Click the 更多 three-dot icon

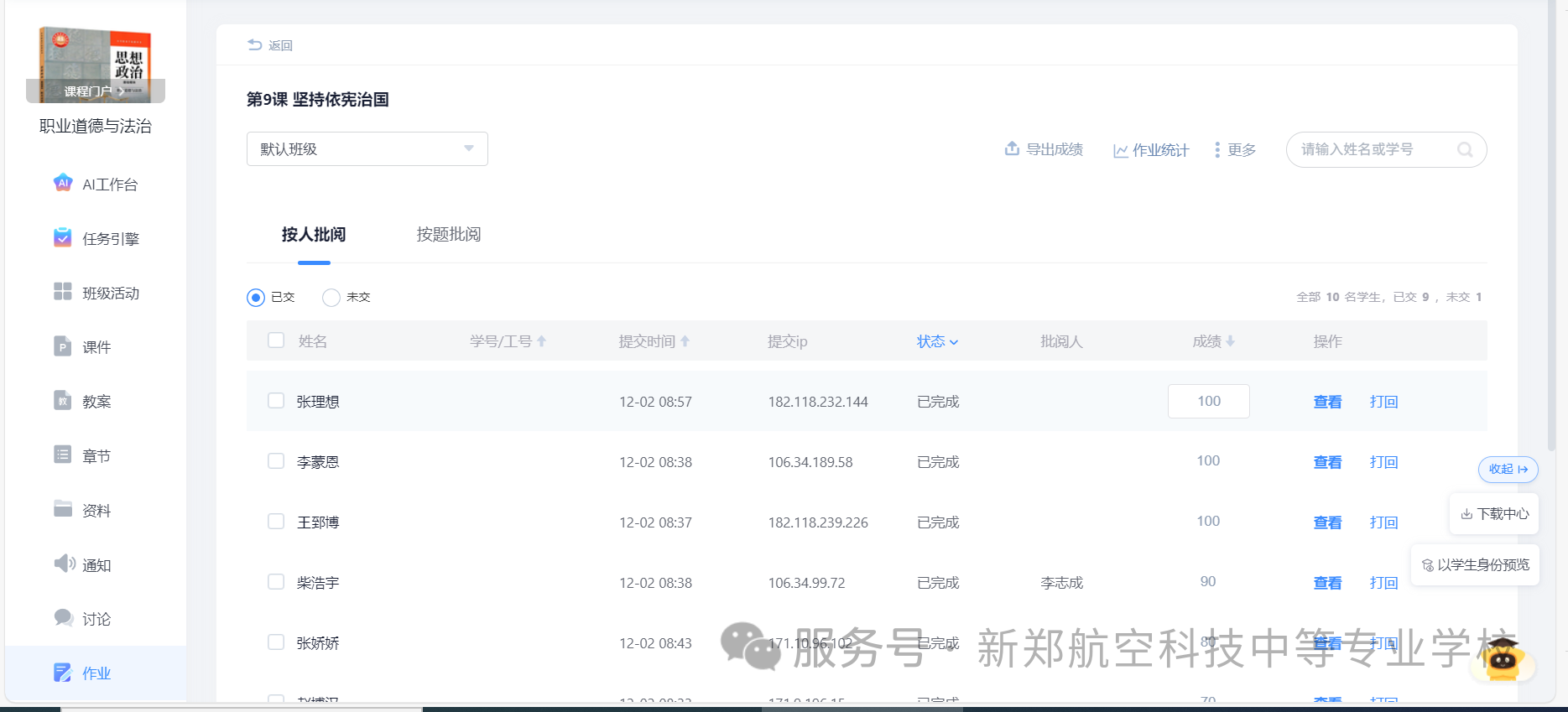1217,149
